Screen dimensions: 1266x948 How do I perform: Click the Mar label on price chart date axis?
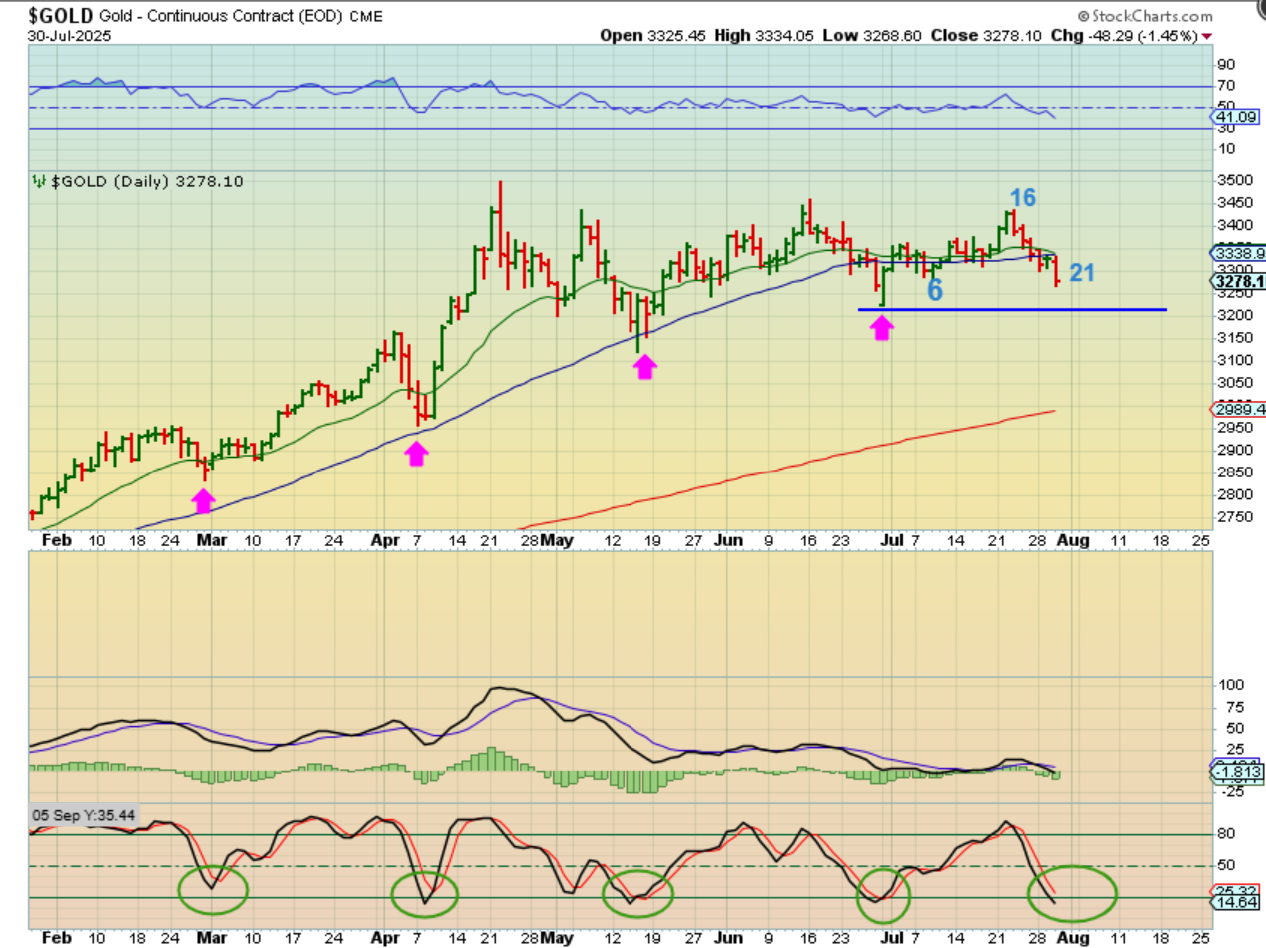212,540
